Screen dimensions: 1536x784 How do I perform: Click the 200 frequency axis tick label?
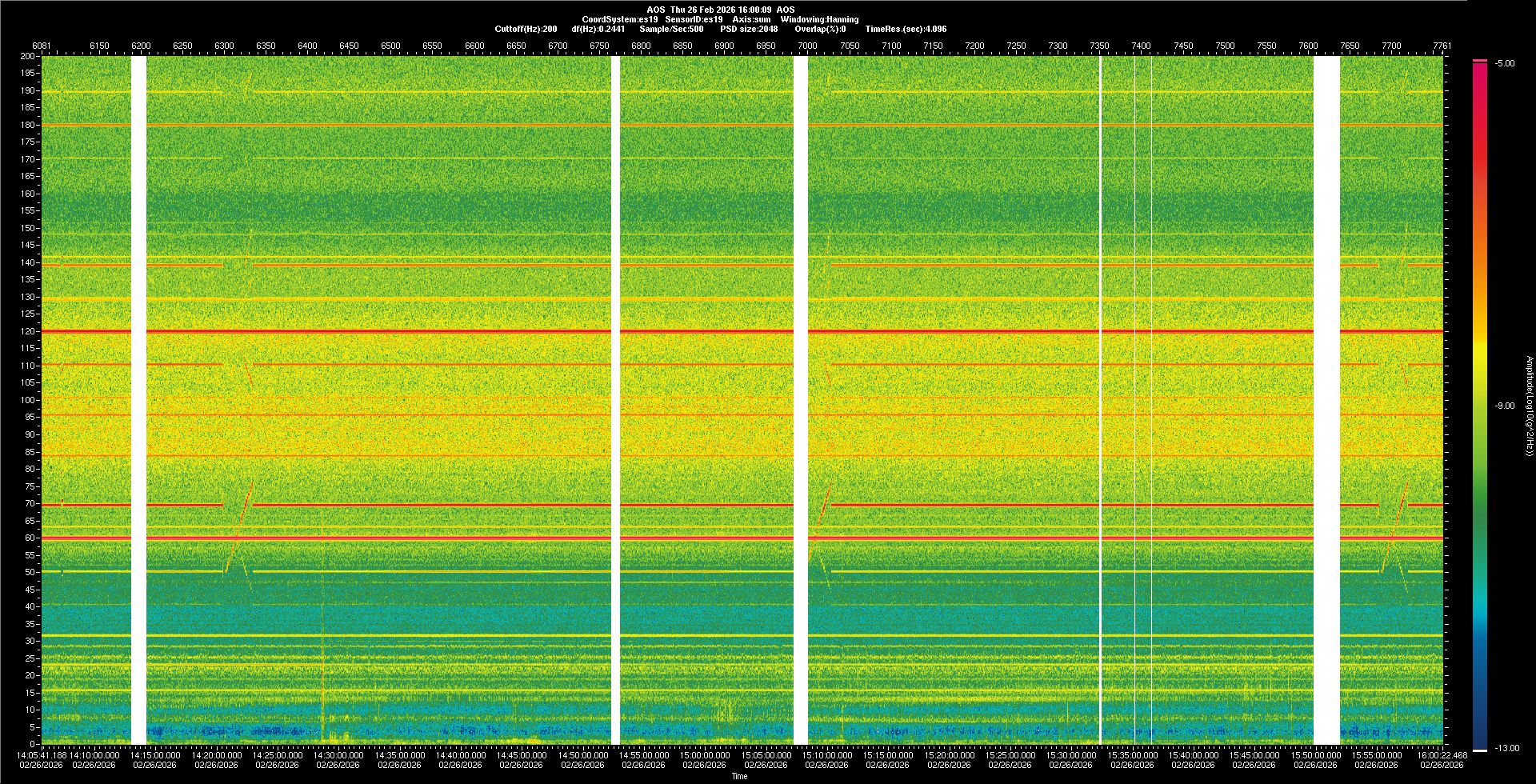(x=28, y=56)
